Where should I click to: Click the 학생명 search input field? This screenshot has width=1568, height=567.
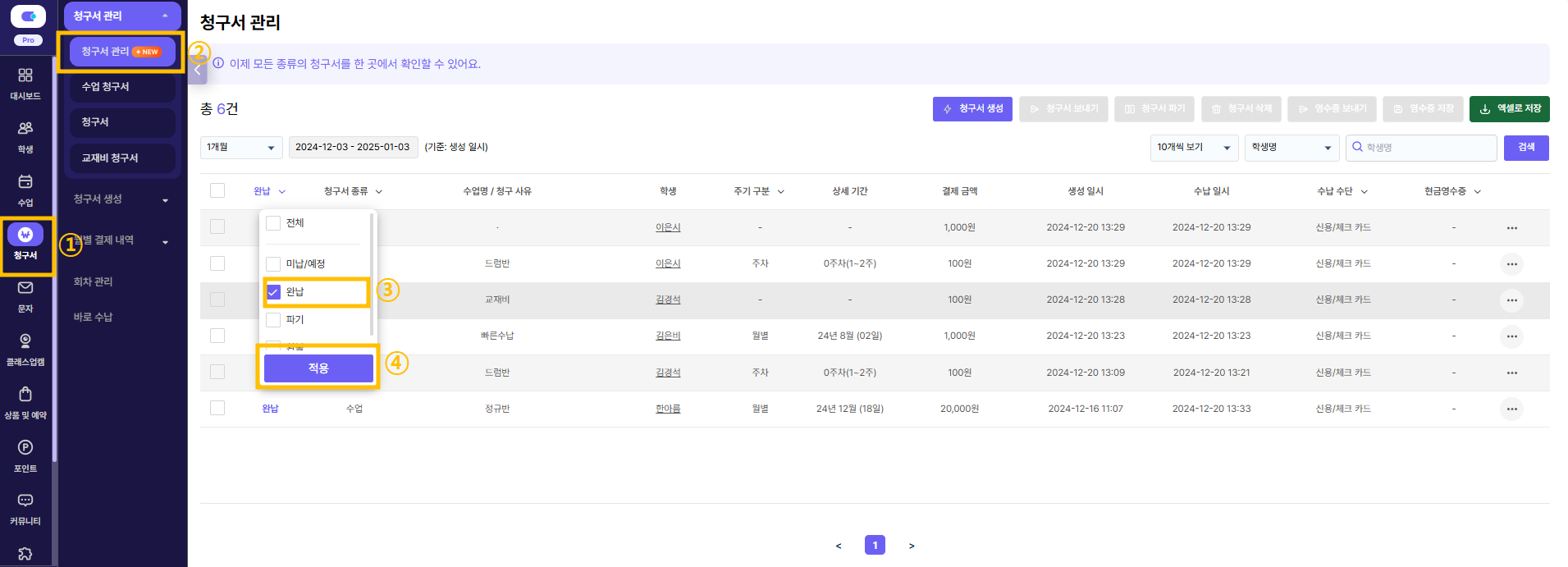(1421, 148)
